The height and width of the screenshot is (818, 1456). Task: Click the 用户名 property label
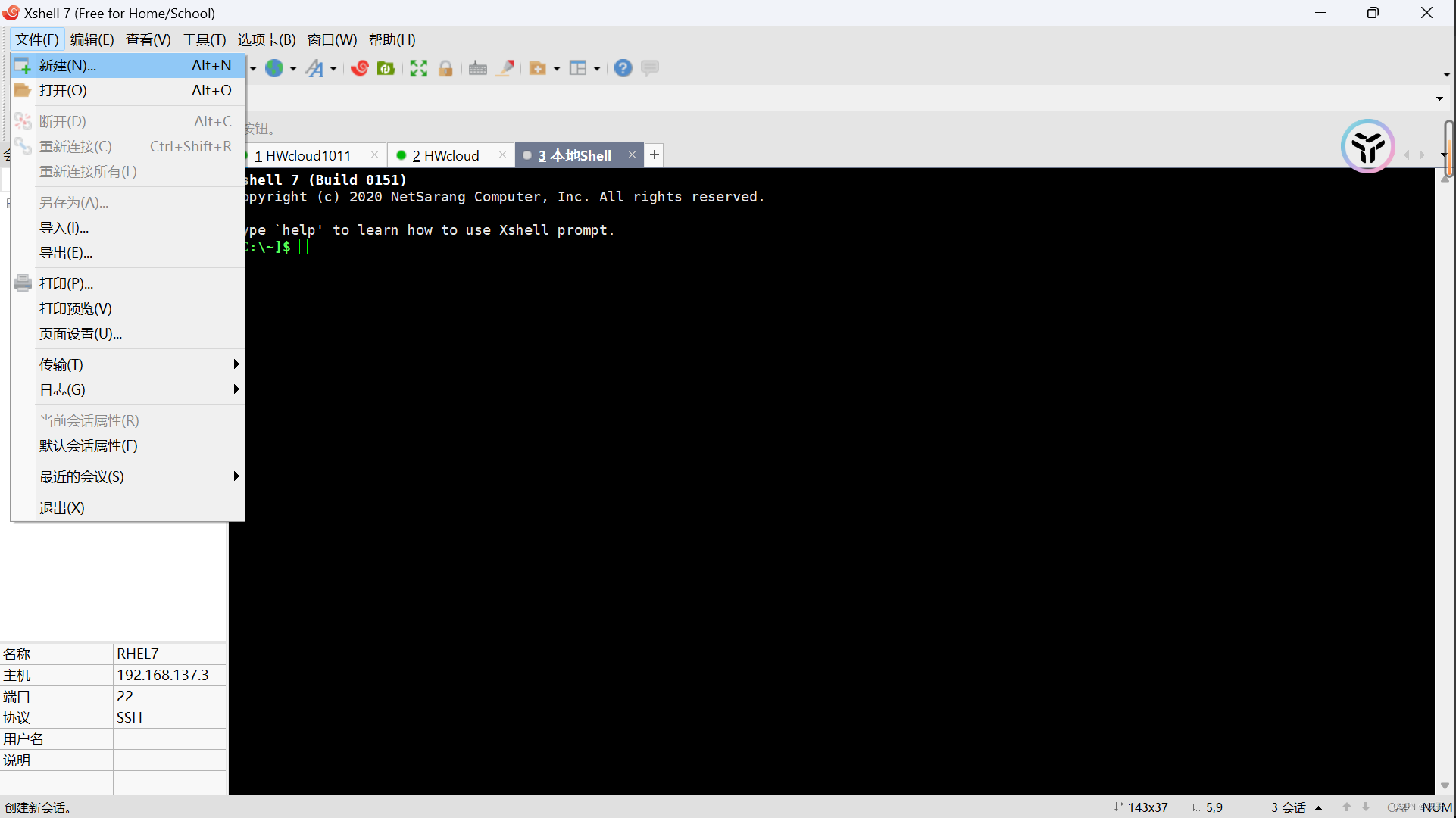click(x=23, y=738)
